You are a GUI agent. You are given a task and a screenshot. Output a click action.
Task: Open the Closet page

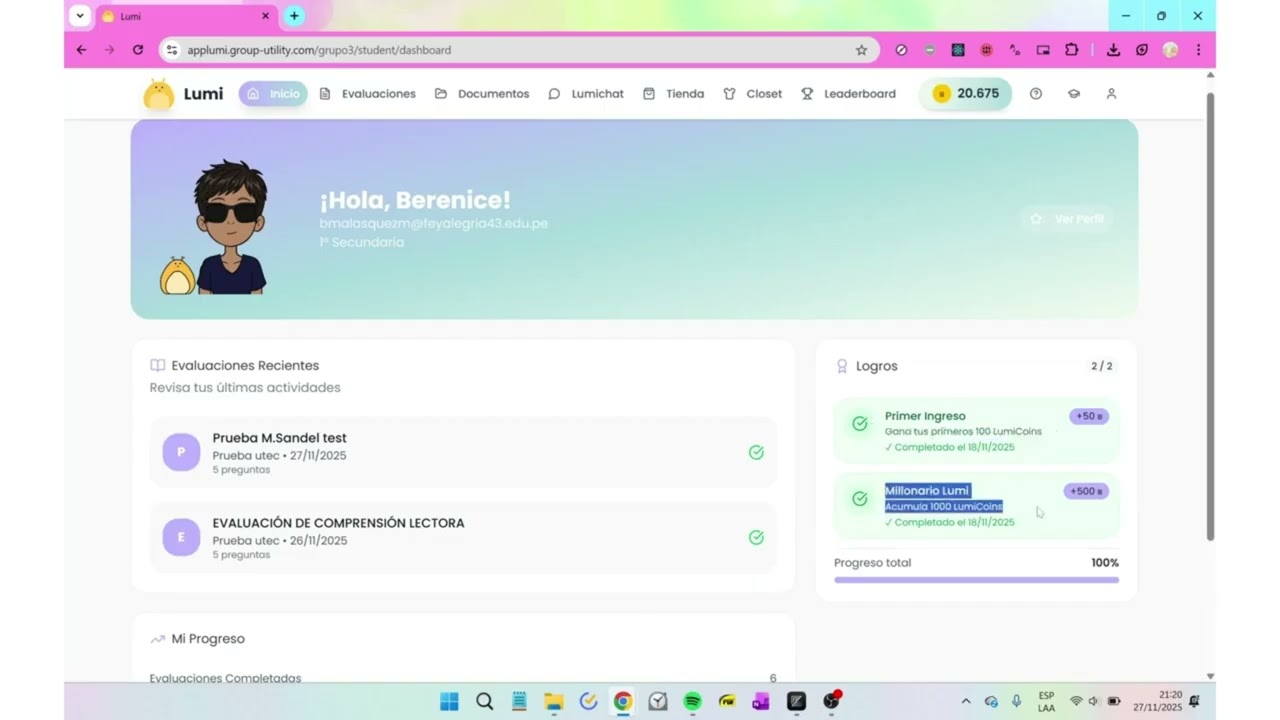click(753, 94)
